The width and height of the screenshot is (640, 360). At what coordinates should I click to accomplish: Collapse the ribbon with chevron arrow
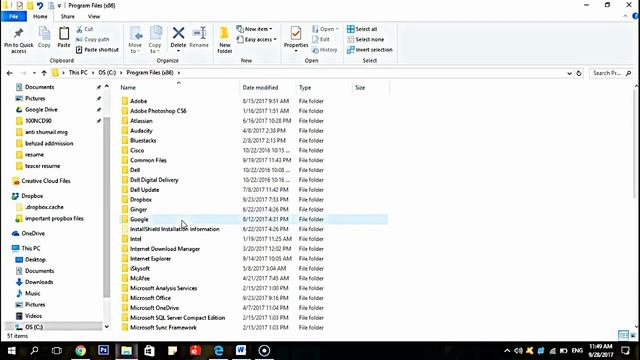625,16
